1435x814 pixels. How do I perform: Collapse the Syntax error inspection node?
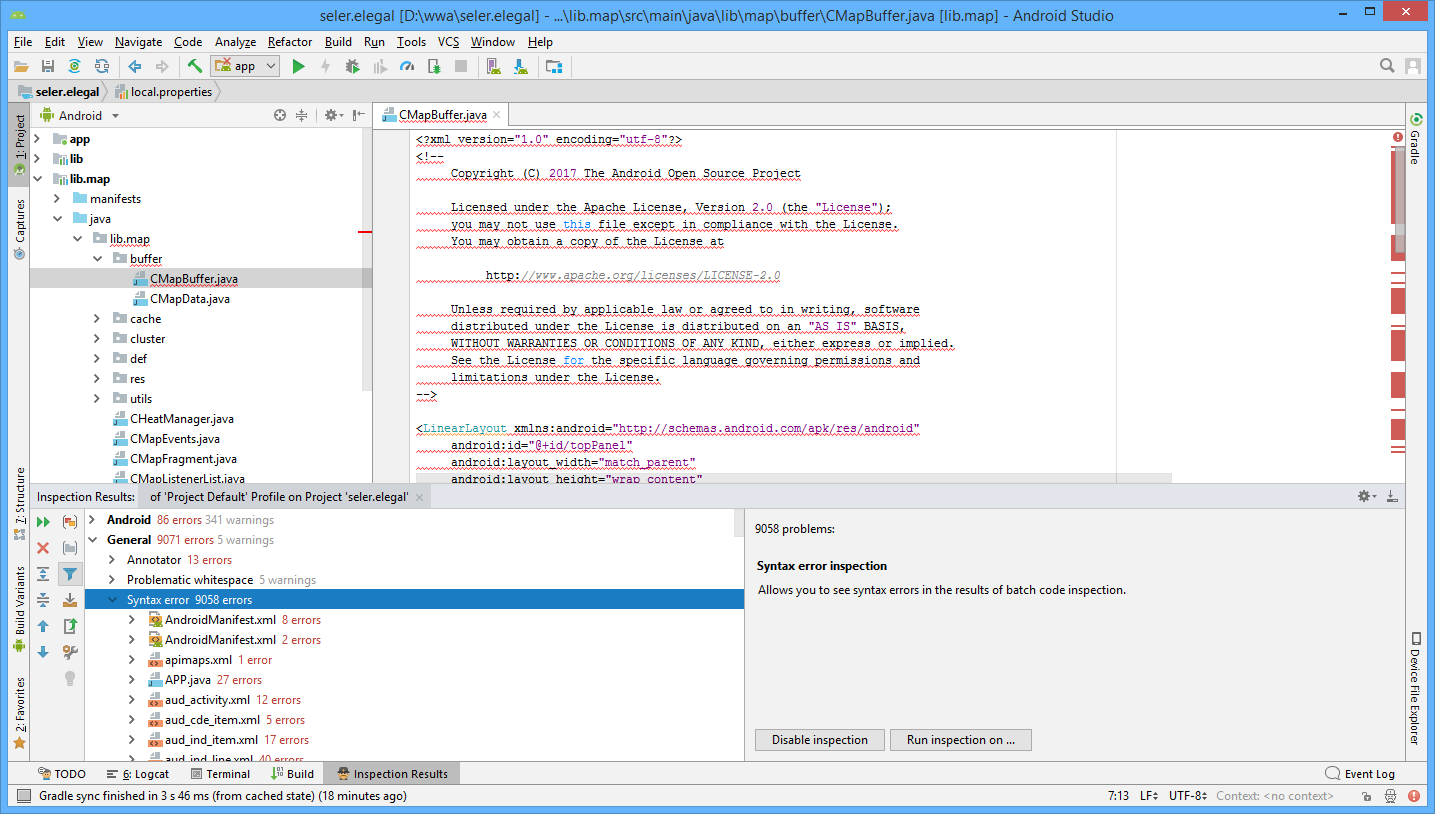(113, 600)
